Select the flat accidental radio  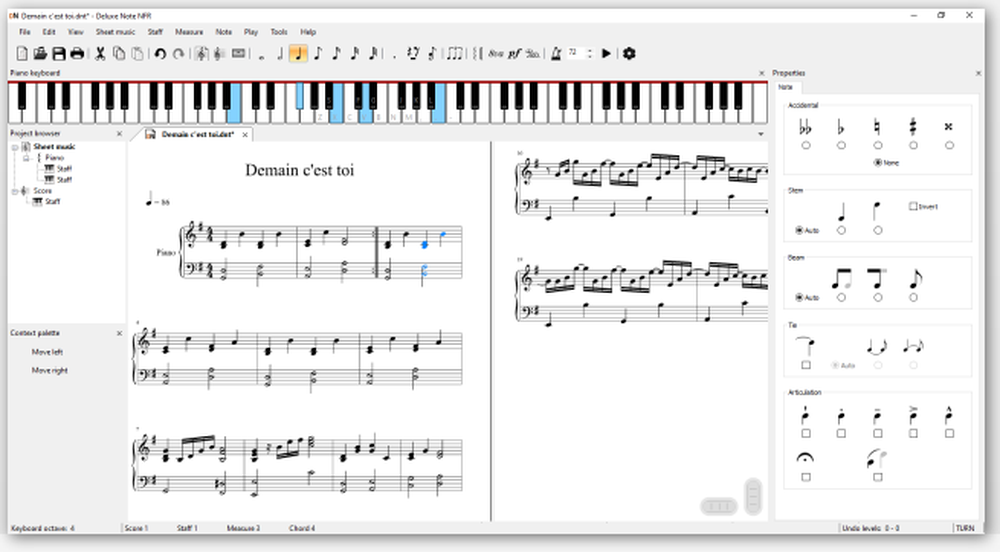841,145
